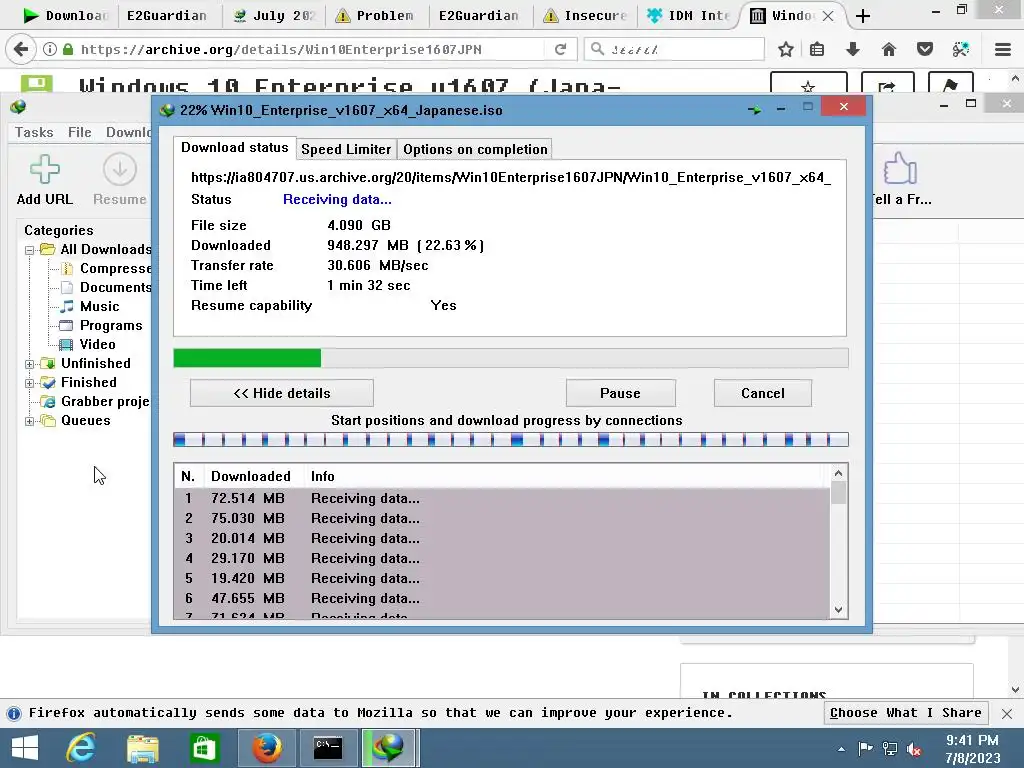
Task: Open the File menu in IDM
Action: coord(80,133)
